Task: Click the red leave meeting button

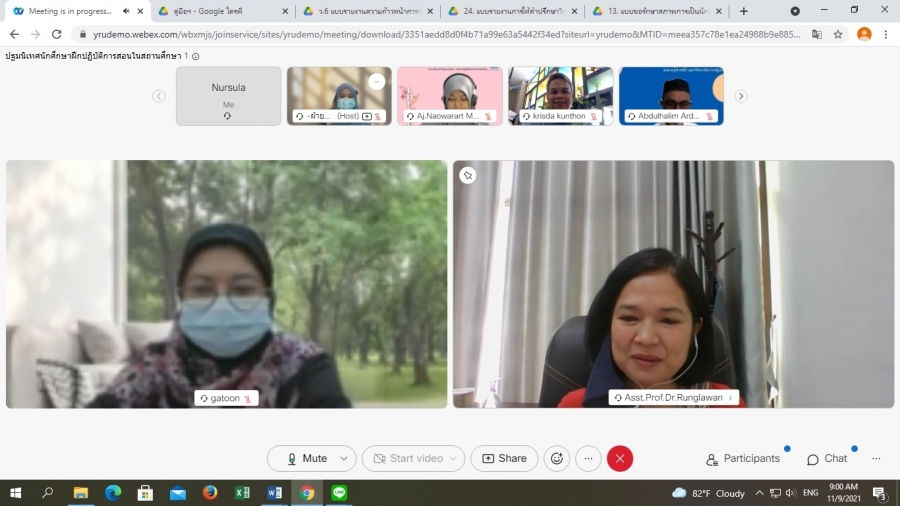Action: coord(620,458)
